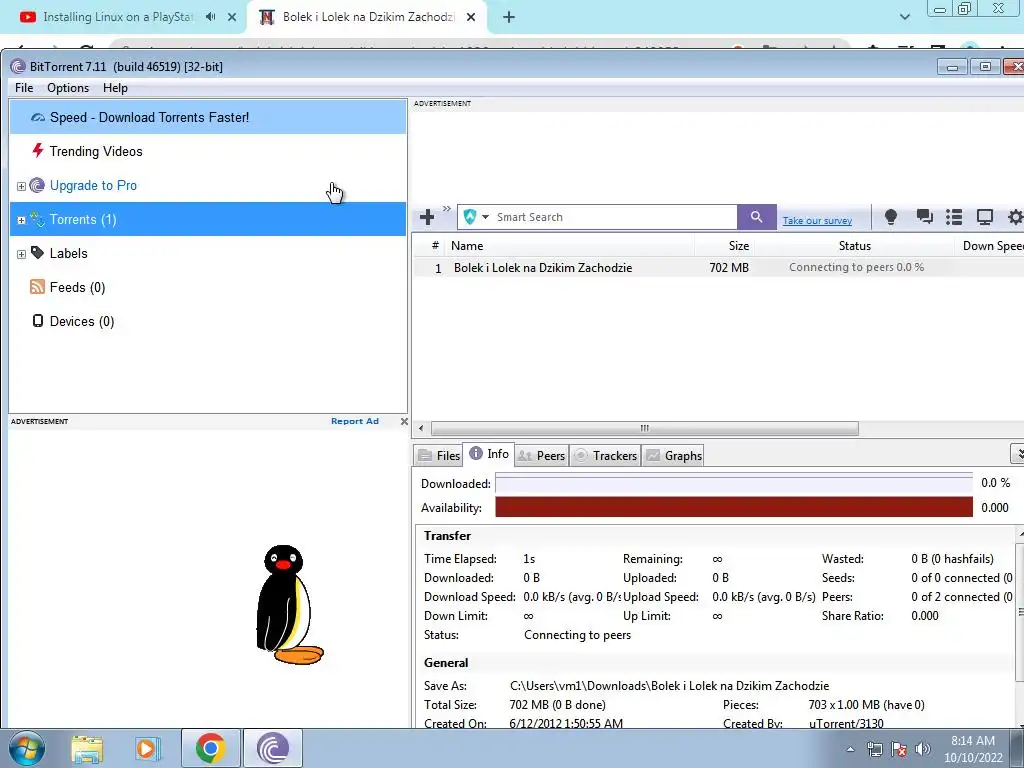Switch to the Info tab
1024x768 pixels.
(x=489, y=454)
